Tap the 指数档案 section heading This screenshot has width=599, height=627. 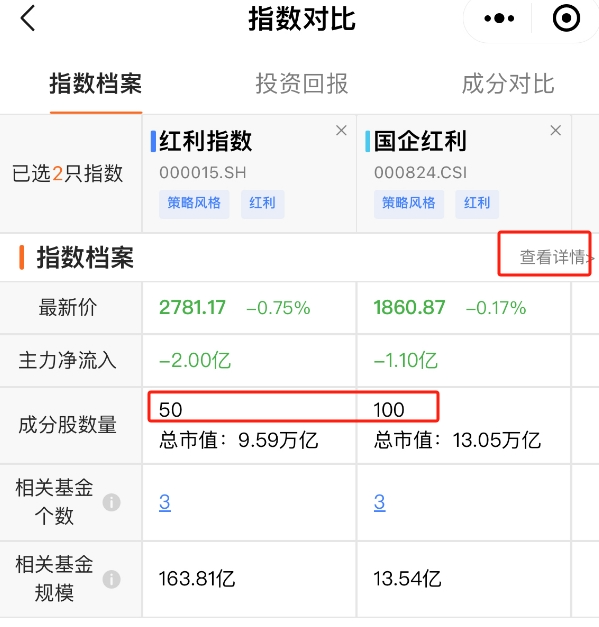(85, 257)
